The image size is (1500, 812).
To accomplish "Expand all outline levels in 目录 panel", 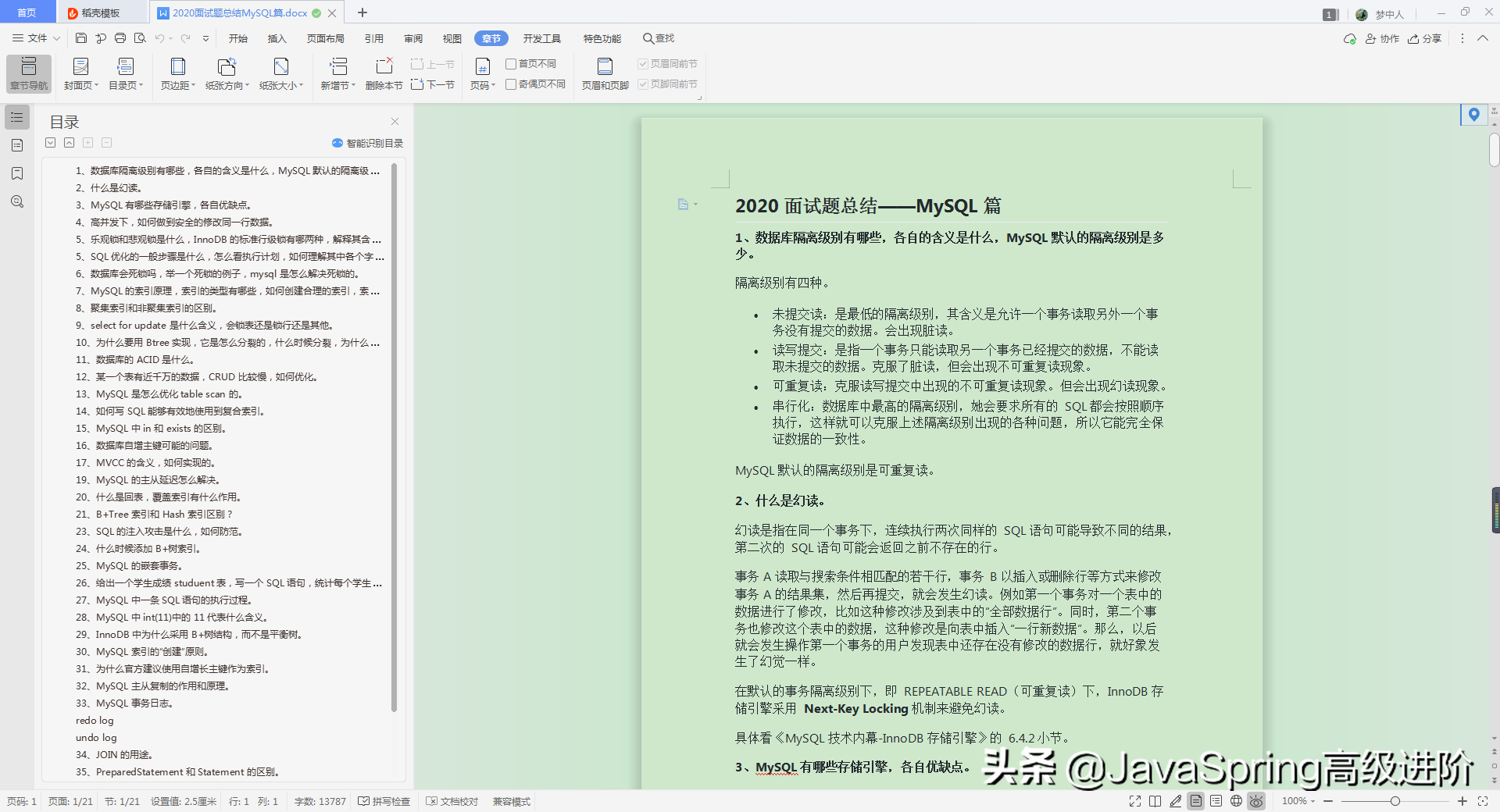I will (x=51, y=143).
